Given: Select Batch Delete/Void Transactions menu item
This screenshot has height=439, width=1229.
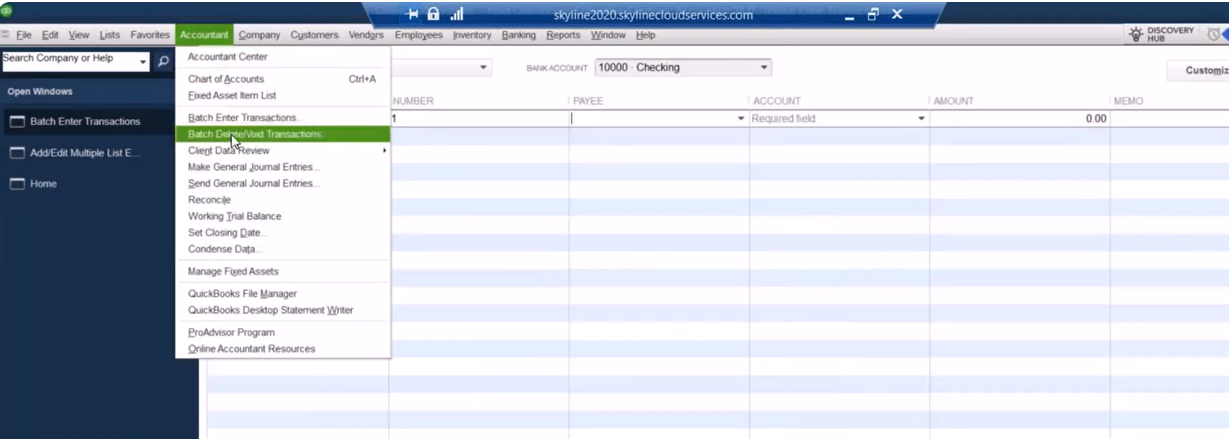Looking at the screenshot, I should point(256,134).
